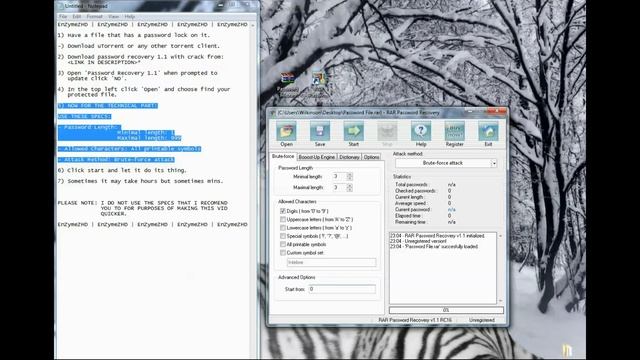Enable Lowercase letters checkbox
Screen dimensions: 640x360
[282, 228]
